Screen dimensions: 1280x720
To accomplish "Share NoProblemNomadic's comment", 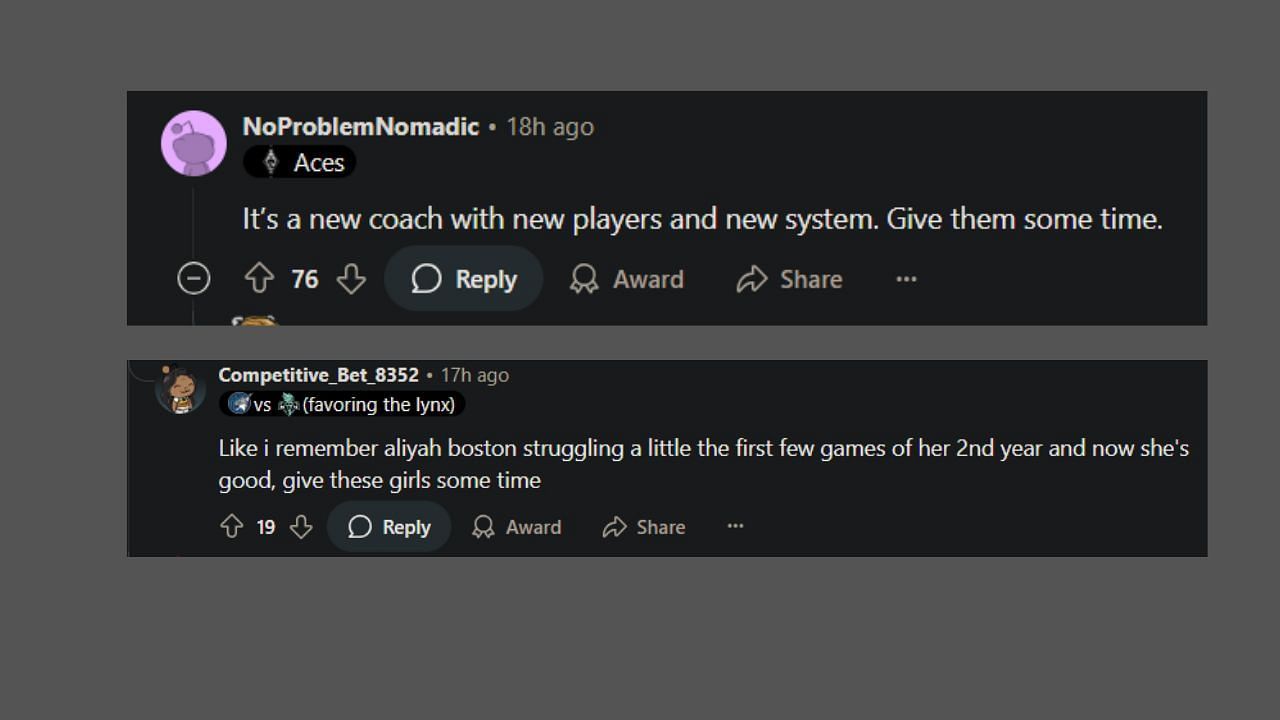I will pyautogui.click(x=789, y=279).
